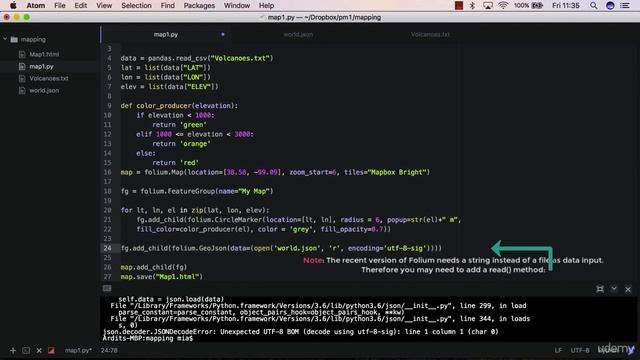640x360 pixels.
Task: Add a new terminal with plus icon
Action: pyautogui.click(x=13, y=350)
